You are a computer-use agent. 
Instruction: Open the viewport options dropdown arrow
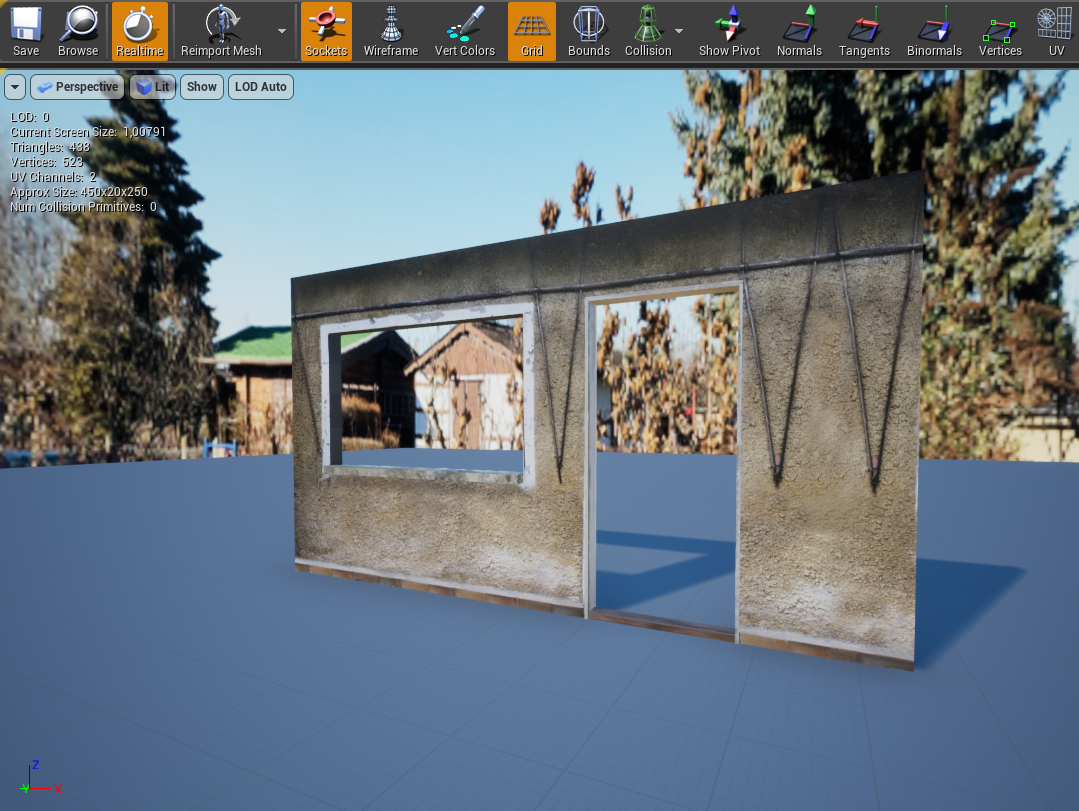click(15, 87)
